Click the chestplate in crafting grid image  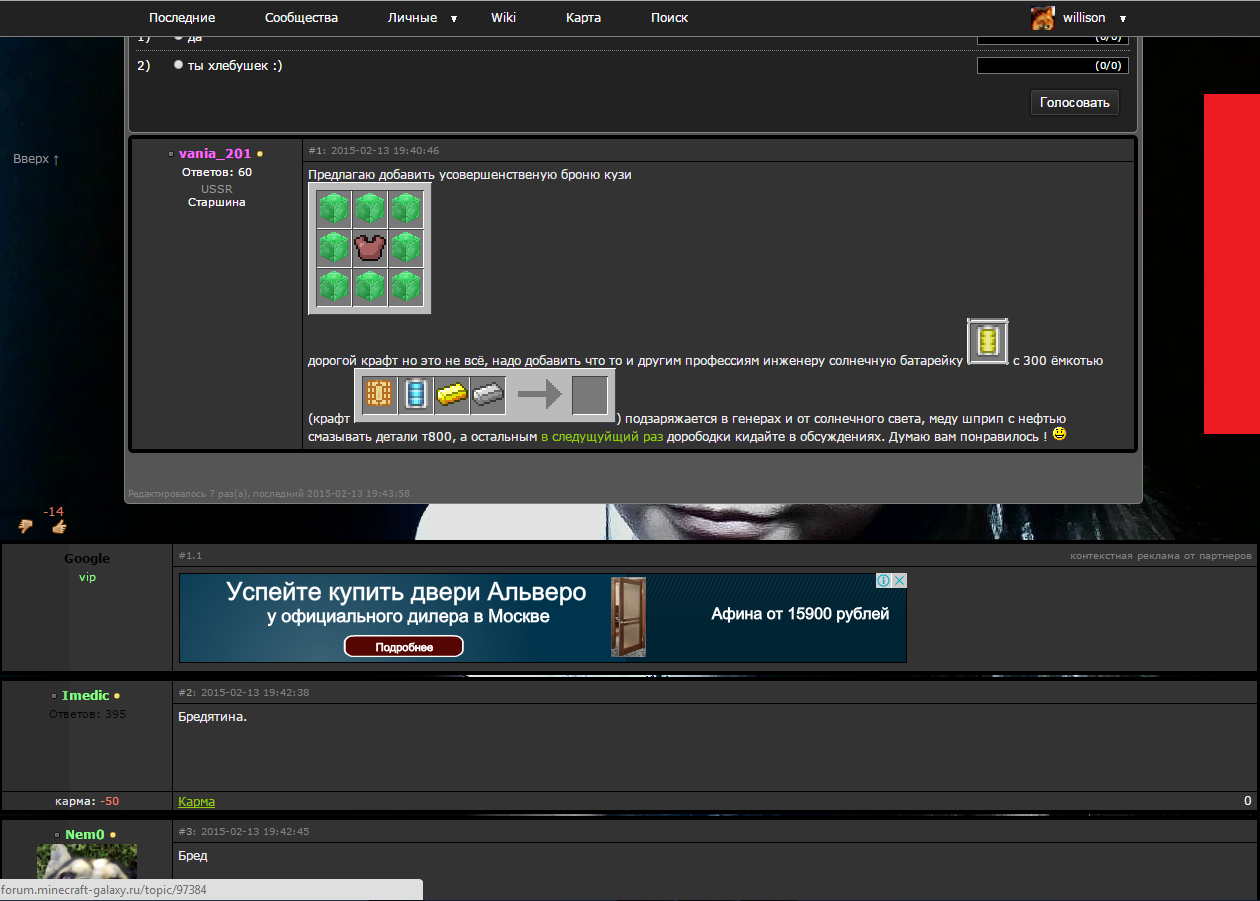click(x=370, y=248)
